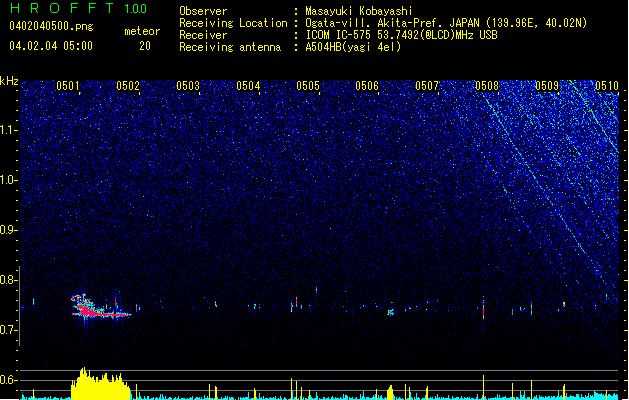The height and width of the screenshot is (400, 629).
Task: Click the 0509 time marker
Action: [x=547, y=86]
